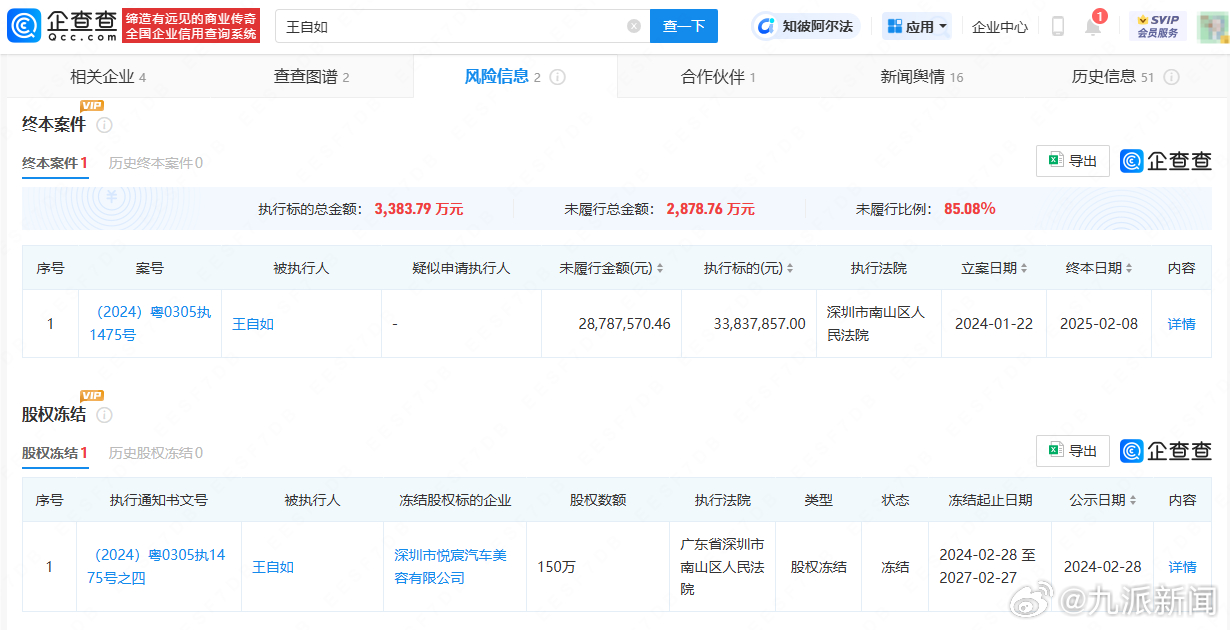1230x630 pixels.
Task: Open notice (2024)粤0305执1475号之四 link
Action: pyautogui.click(x=159, y=567)
